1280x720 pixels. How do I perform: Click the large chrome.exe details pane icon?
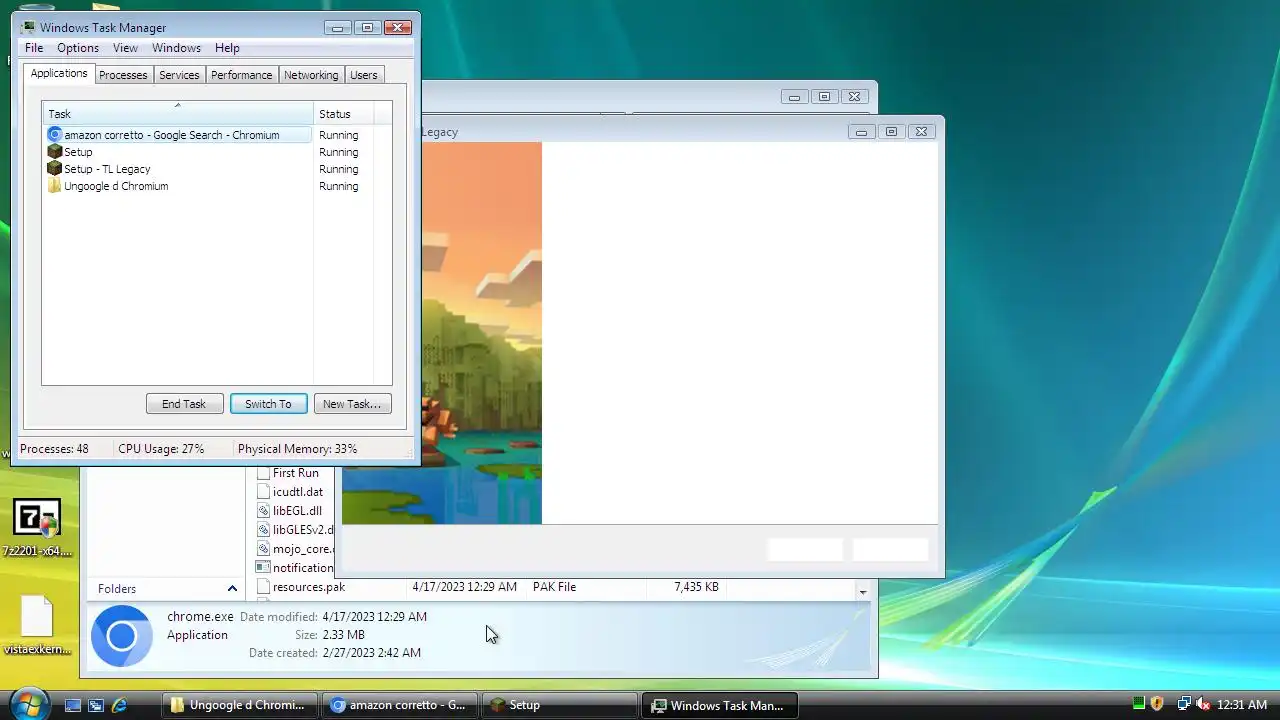tap(122, 636)
